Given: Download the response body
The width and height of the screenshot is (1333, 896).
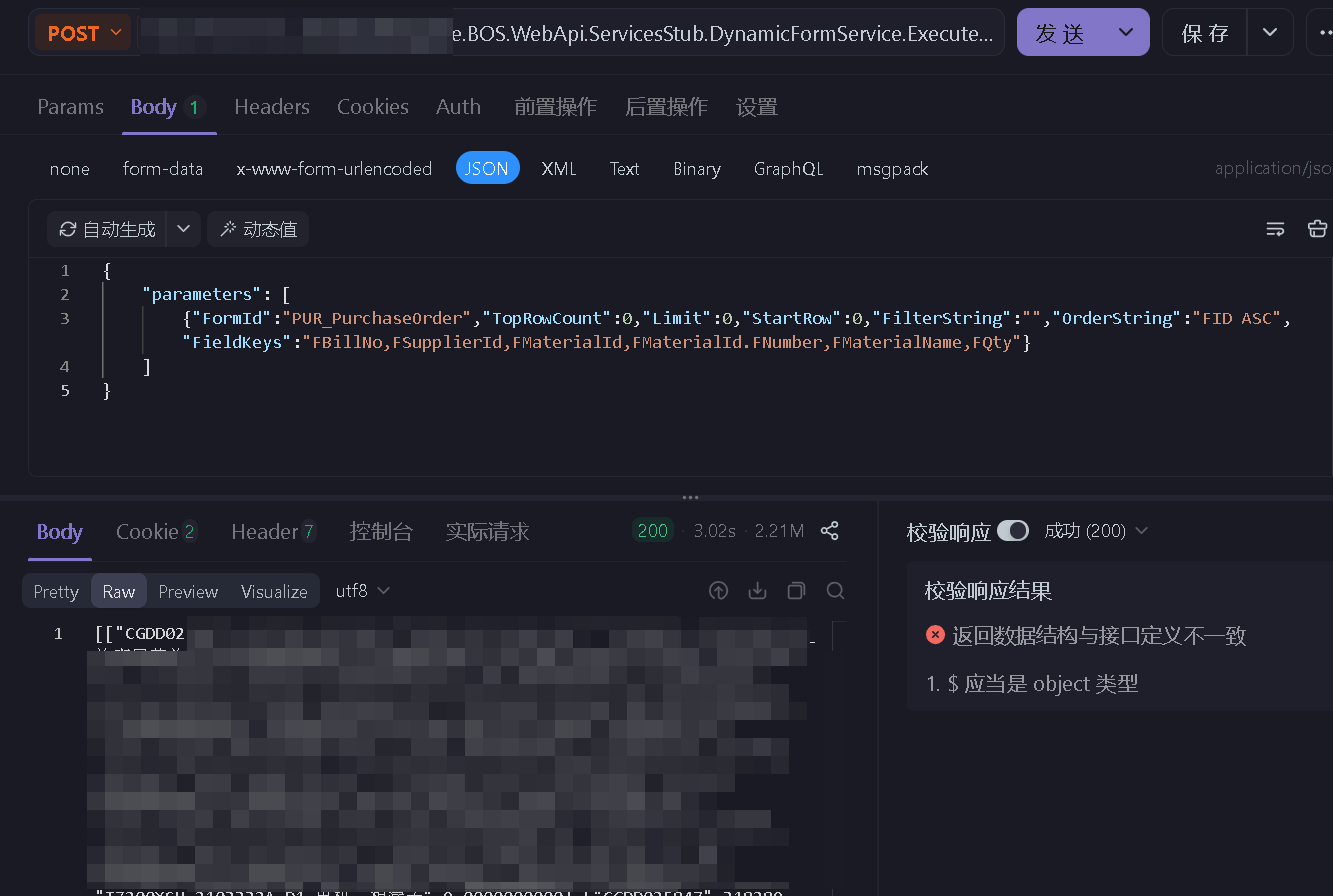Looking at the screenshot, I should (x=757, y=591).
